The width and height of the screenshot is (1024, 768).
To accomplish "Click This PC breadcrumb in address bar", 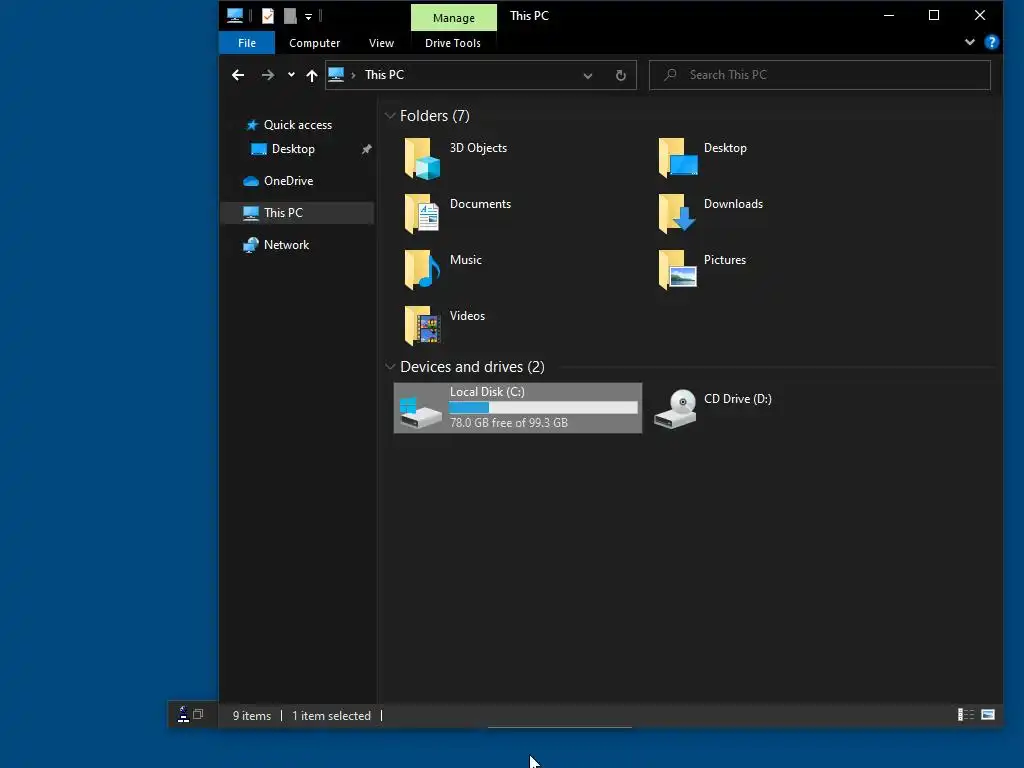I will (385, 75).
